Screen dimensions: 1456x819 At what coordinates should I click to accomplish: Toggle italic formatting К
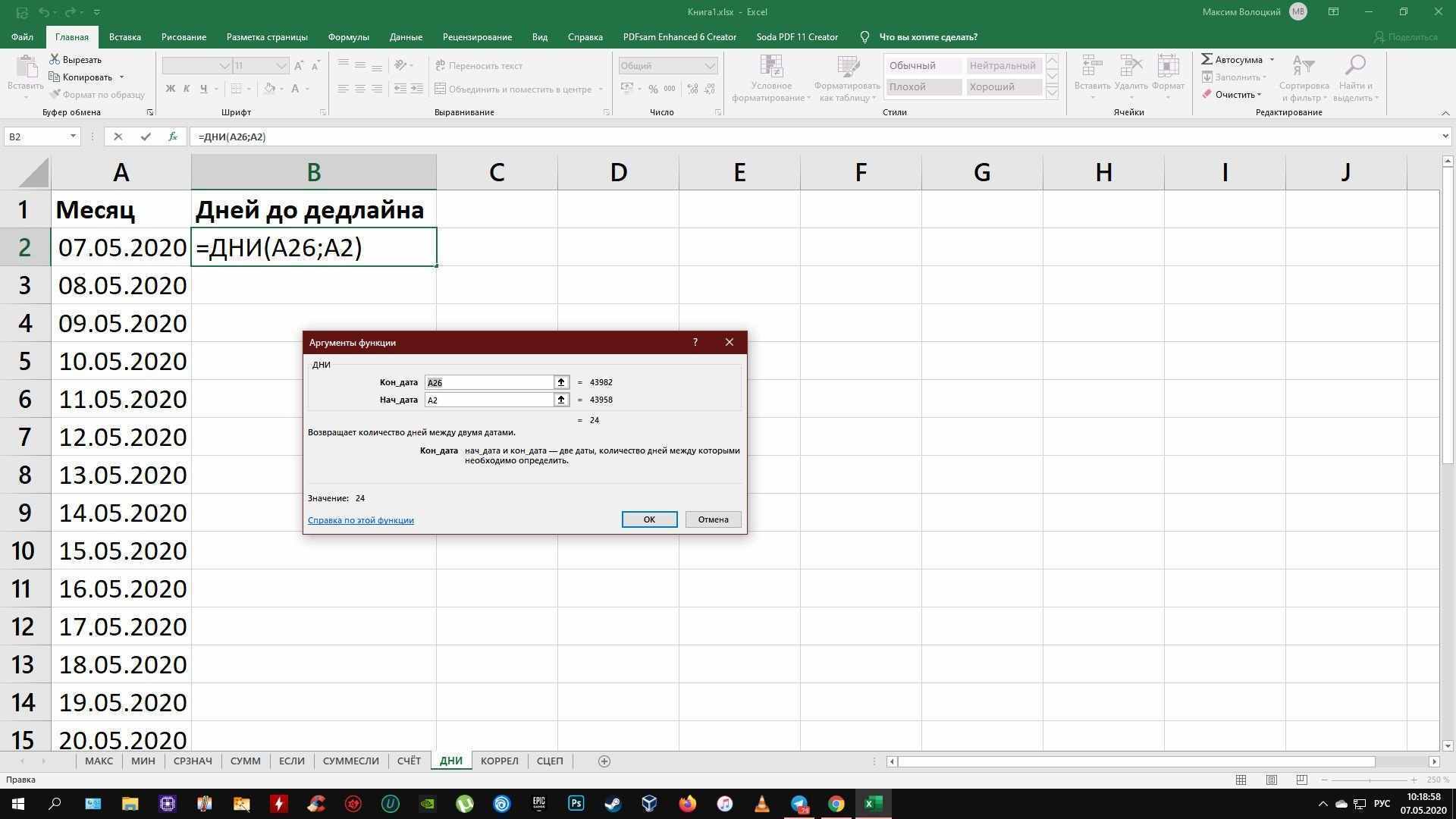pyautogui.click(x=187, y=89)
